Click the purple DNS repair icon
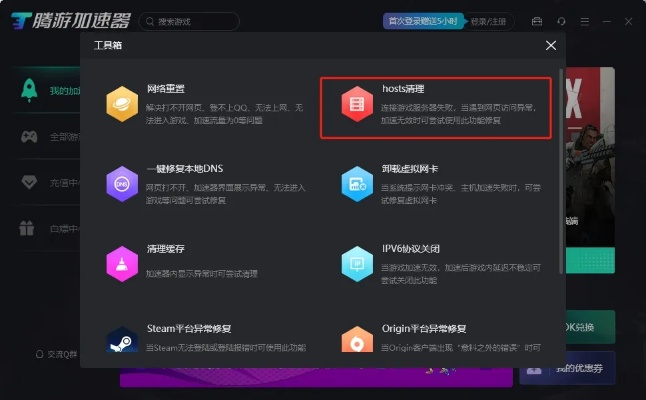This screenshot has width=646, height=400. (122, 184)
